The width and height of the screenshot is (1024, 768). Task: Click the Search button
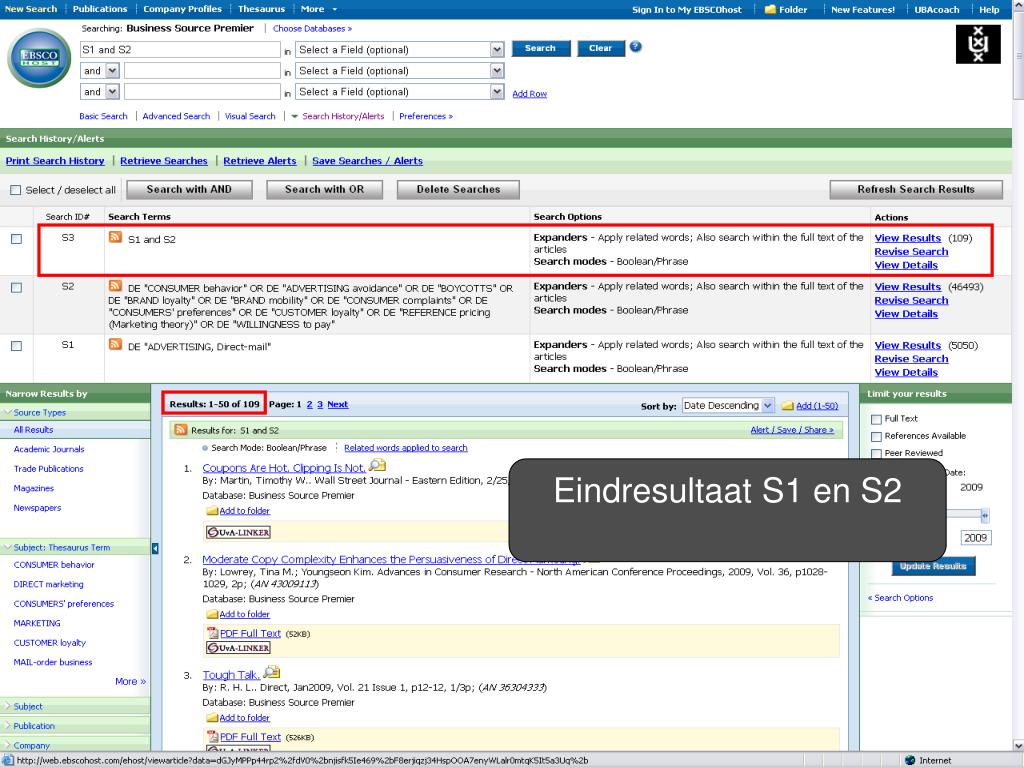point(540,48)
